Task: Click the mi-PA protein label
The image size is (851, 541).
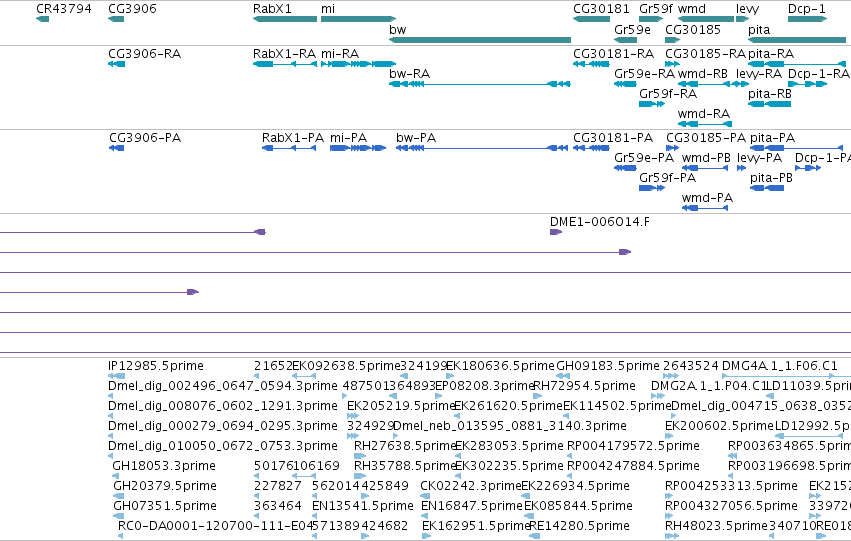Action: (x=348, y=138)
